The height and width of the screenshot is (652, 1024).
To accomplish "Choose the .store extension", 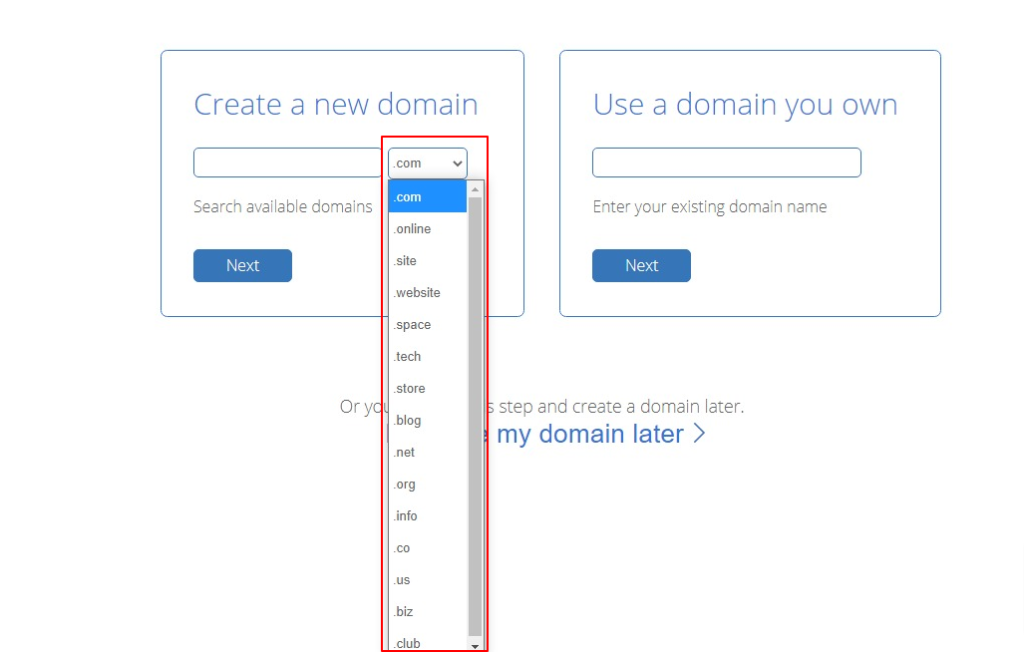I will (428, 389).
